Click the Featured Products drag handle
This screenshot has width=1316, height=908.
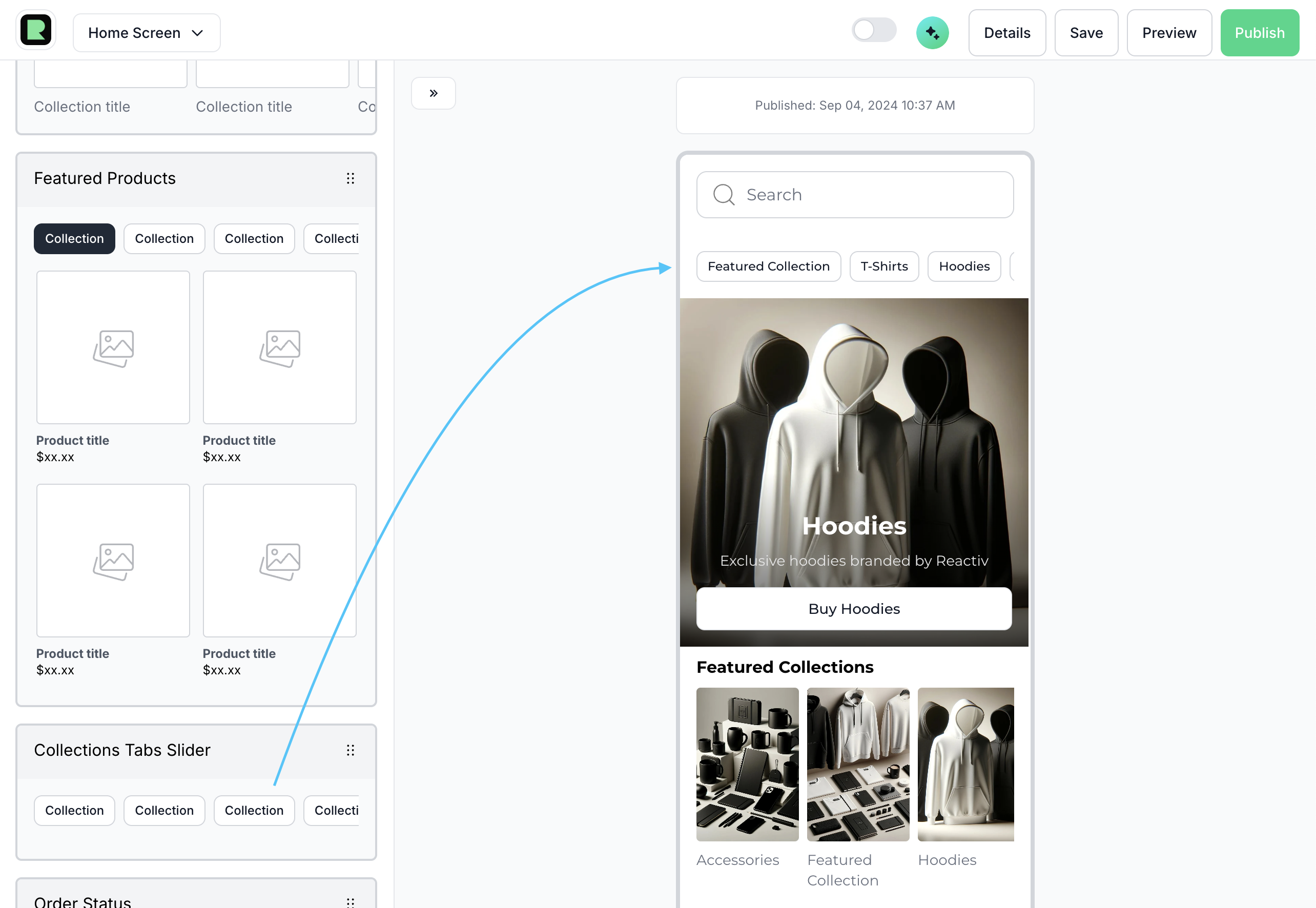(x=351, y=179)
